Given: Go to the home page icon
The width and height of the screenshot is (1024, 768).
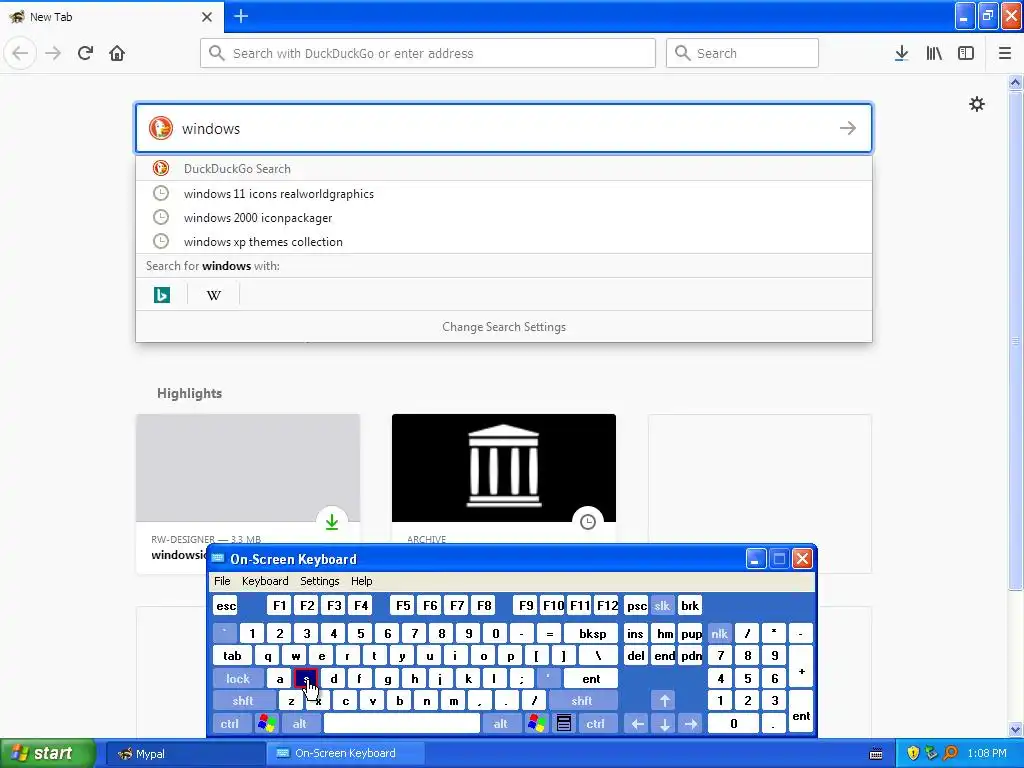Looking at the screenshot, I should click(117, 53).
